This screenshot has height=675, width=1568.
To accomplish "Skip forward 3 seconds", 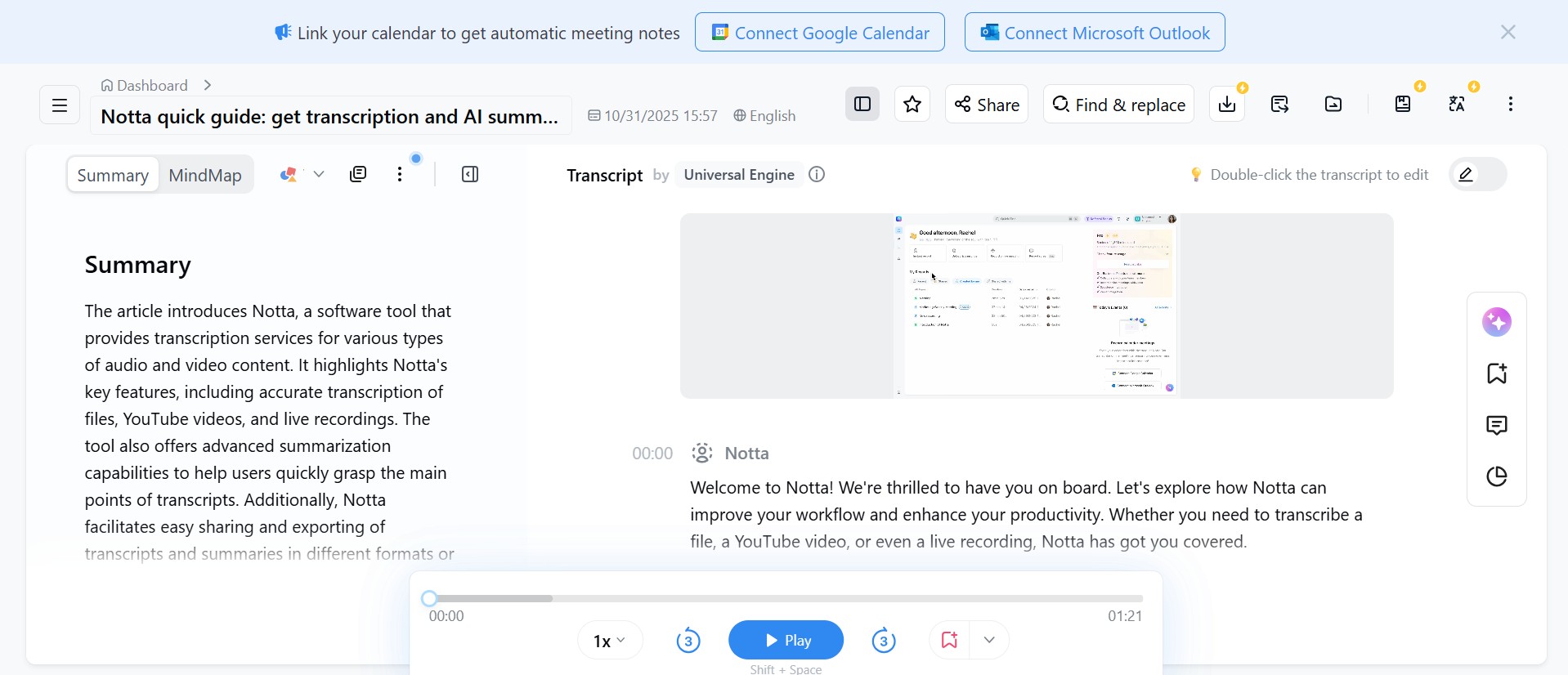I will tap(884, 641).
